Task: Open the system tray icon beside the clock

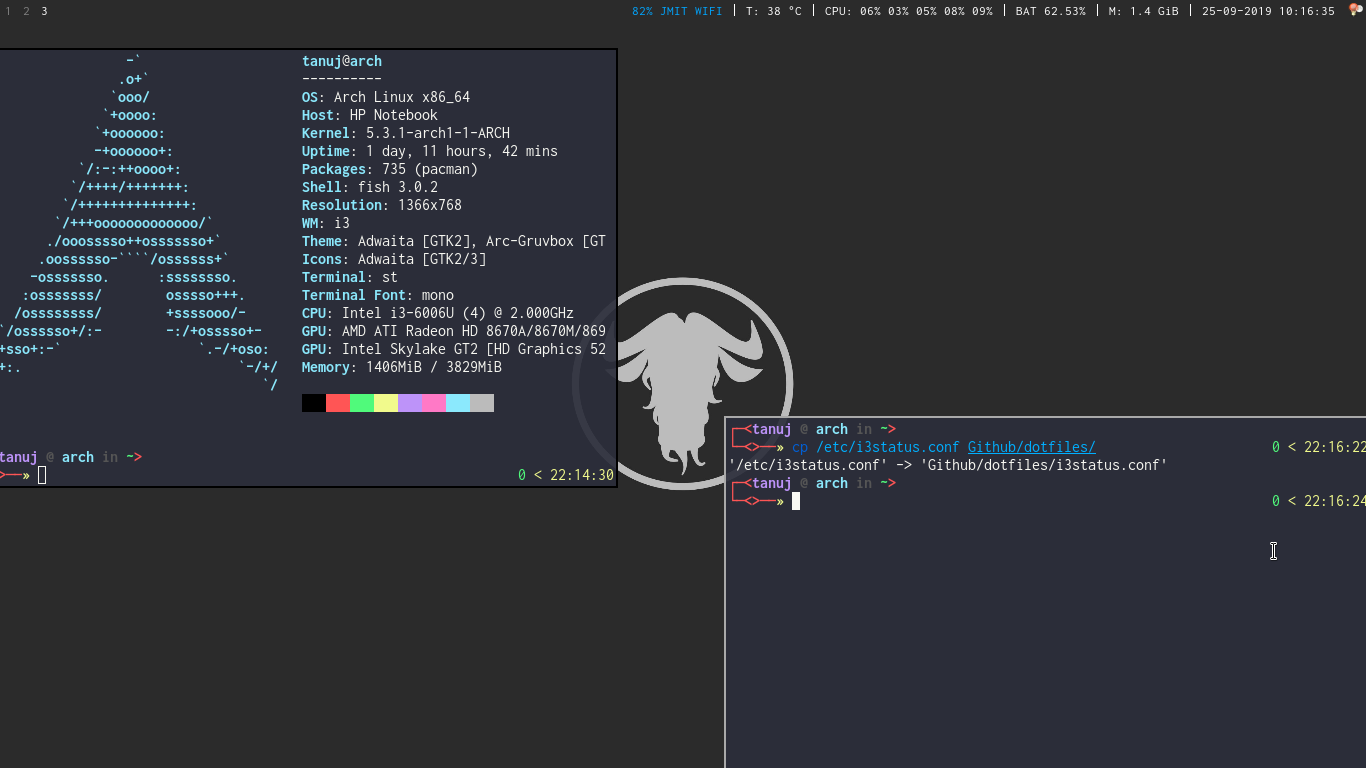Action: (1354, 11)
